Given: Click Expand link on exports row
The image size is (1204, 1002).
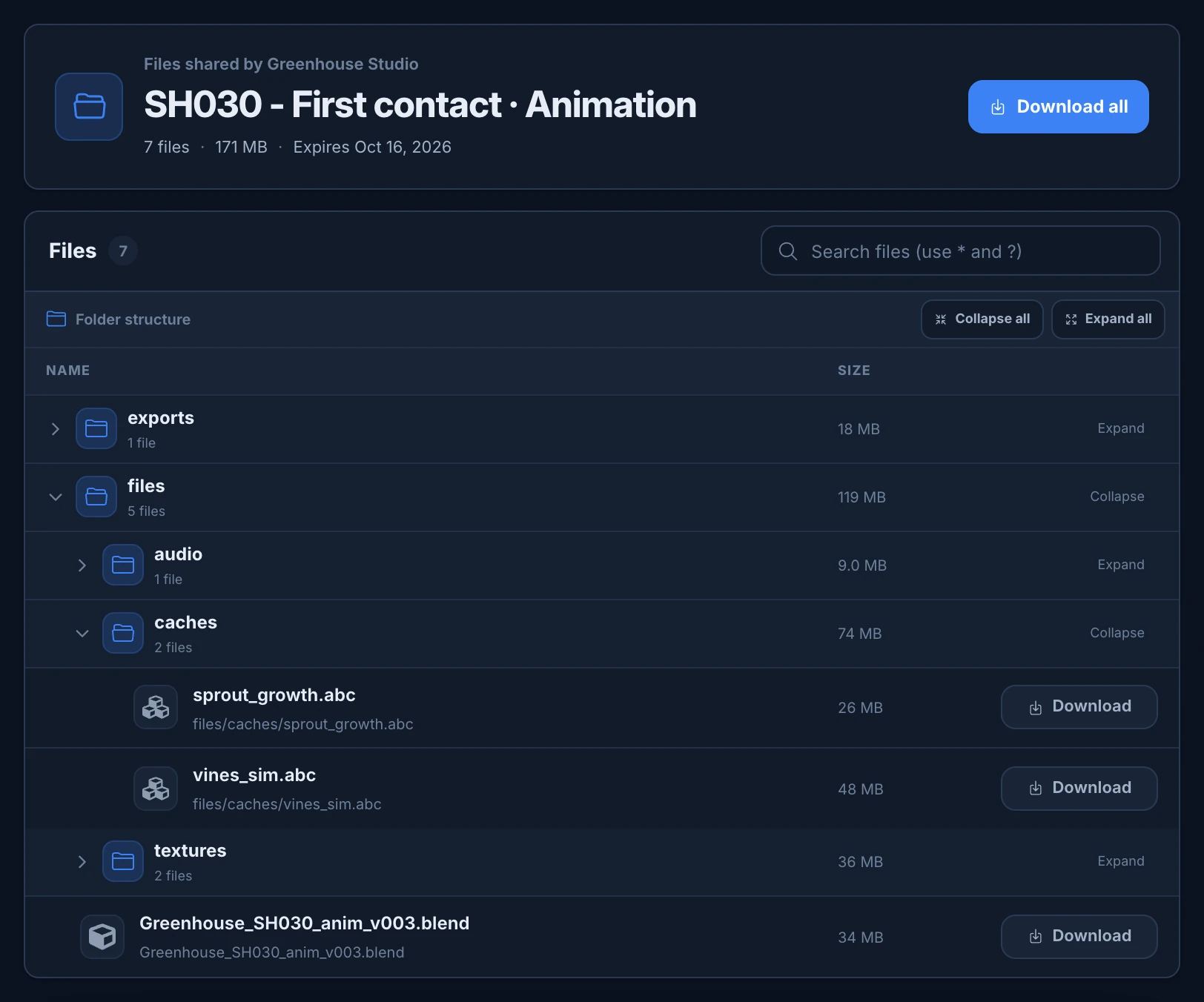Looking at the screenshot, I should [x=1120, y=428].
